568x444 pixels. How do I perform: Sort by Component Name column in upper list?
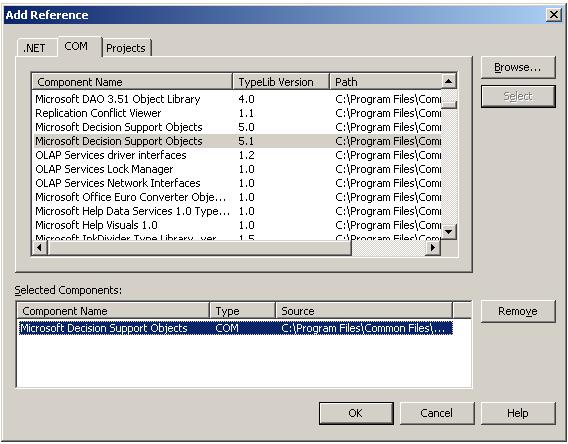click(x=132, y=82)
